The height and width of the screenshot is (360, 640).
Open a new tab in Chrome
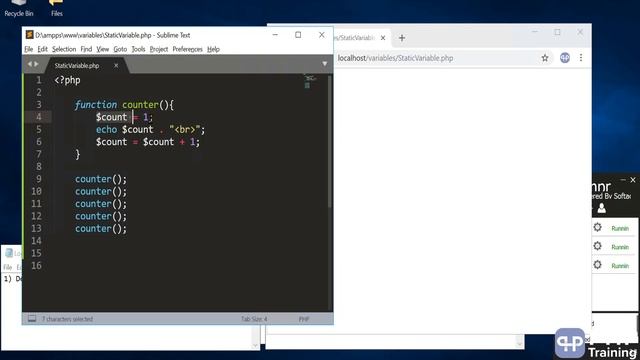click(x=402, y=38)
